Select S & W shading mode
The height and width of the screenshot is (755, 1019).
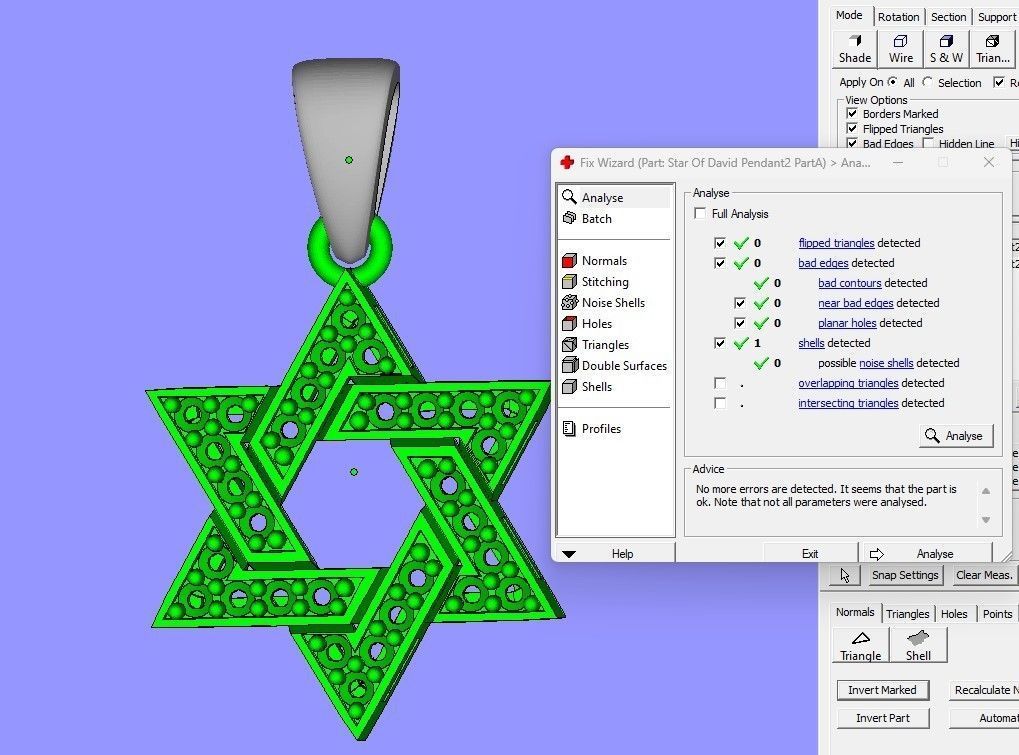click(x=946, y=49)
